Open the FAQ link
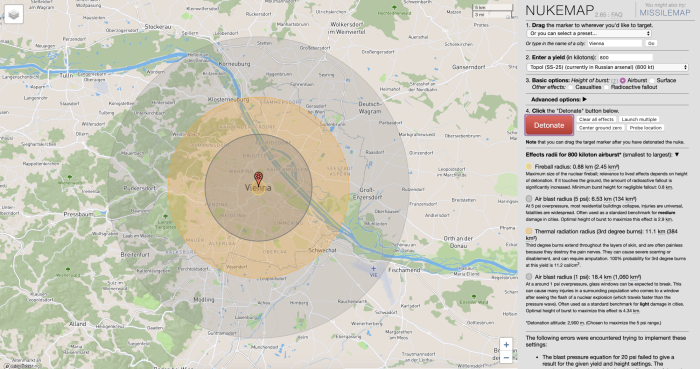The height and width of the screenshot is (369, 700). click(x=617, y=15)
